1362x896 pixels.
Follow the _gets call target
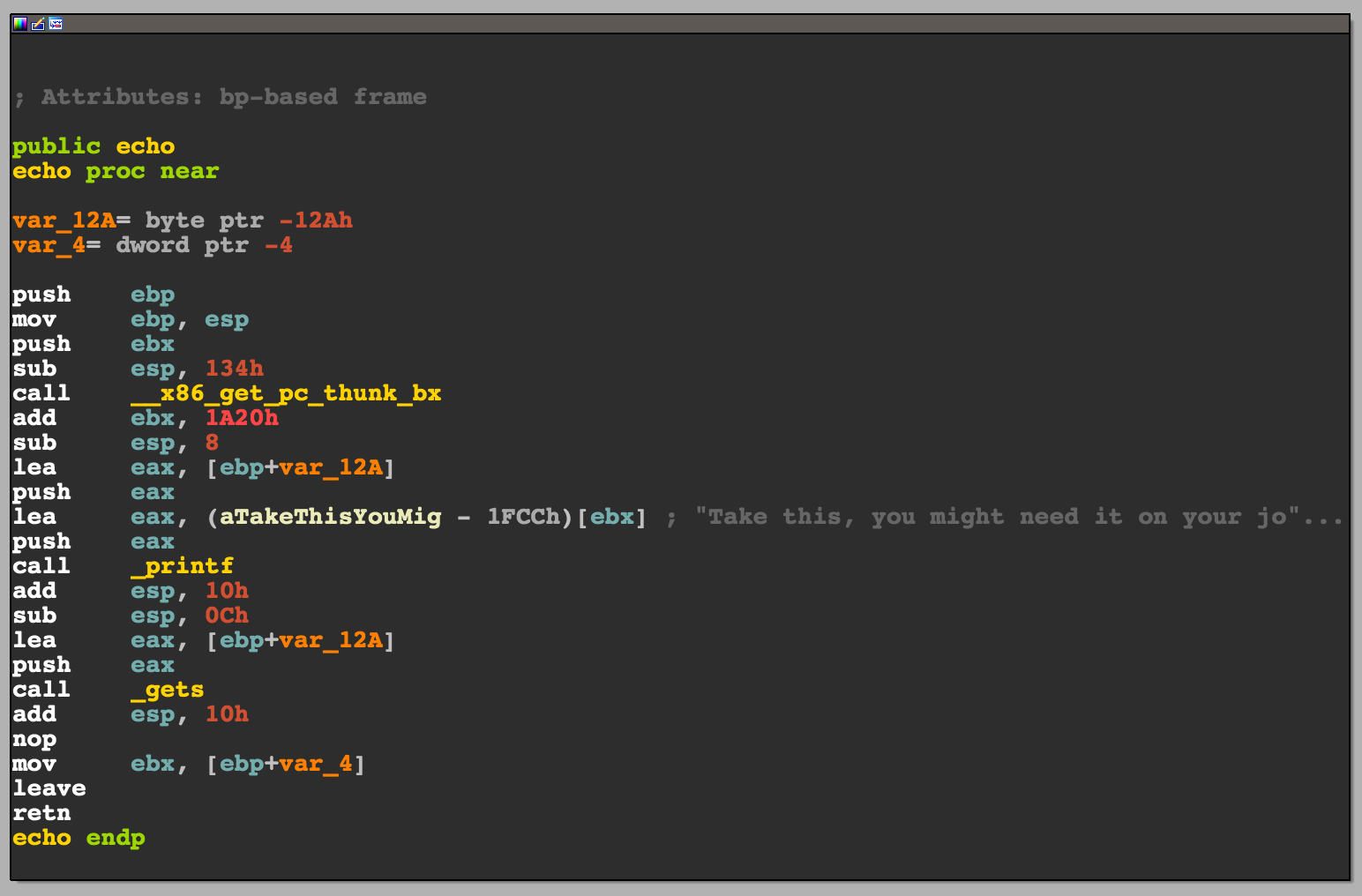tap(168, 690)
